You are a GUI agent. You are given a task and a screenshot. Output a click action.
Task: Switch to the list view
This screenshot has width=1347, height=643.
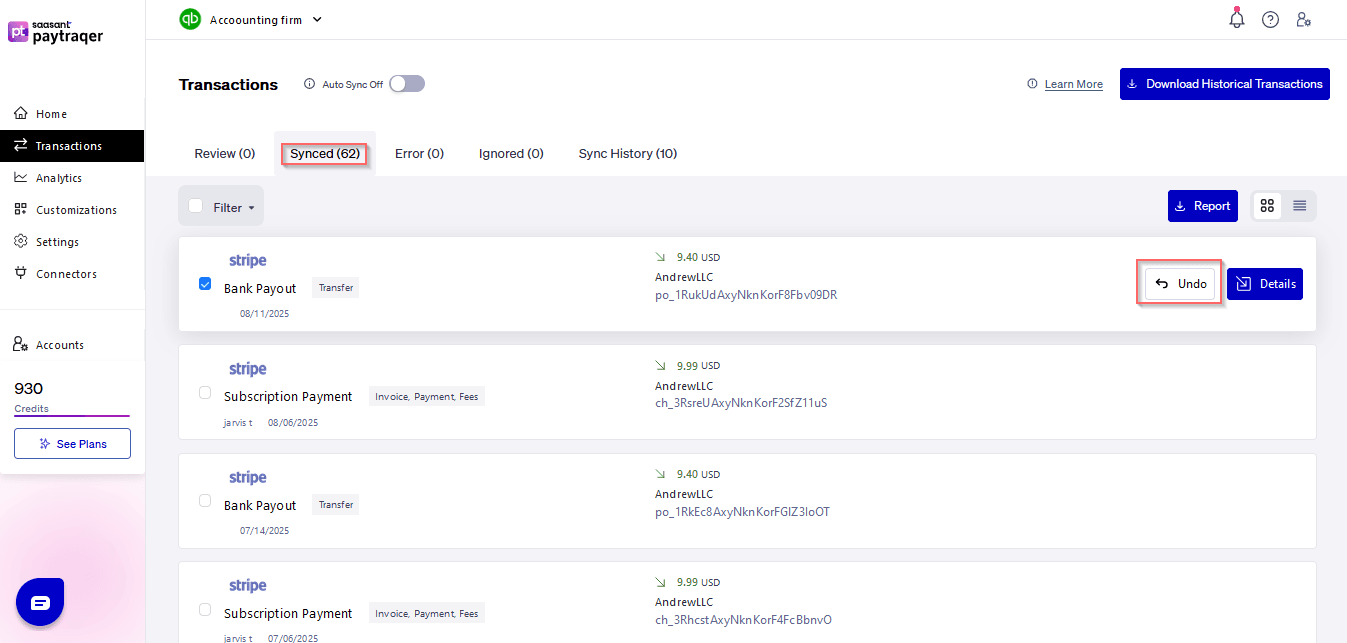coord(1299,206)
